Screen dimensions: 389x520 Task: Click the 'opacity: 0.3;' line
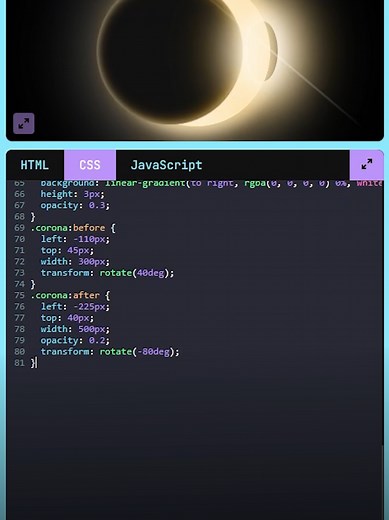tap(75, 205)
